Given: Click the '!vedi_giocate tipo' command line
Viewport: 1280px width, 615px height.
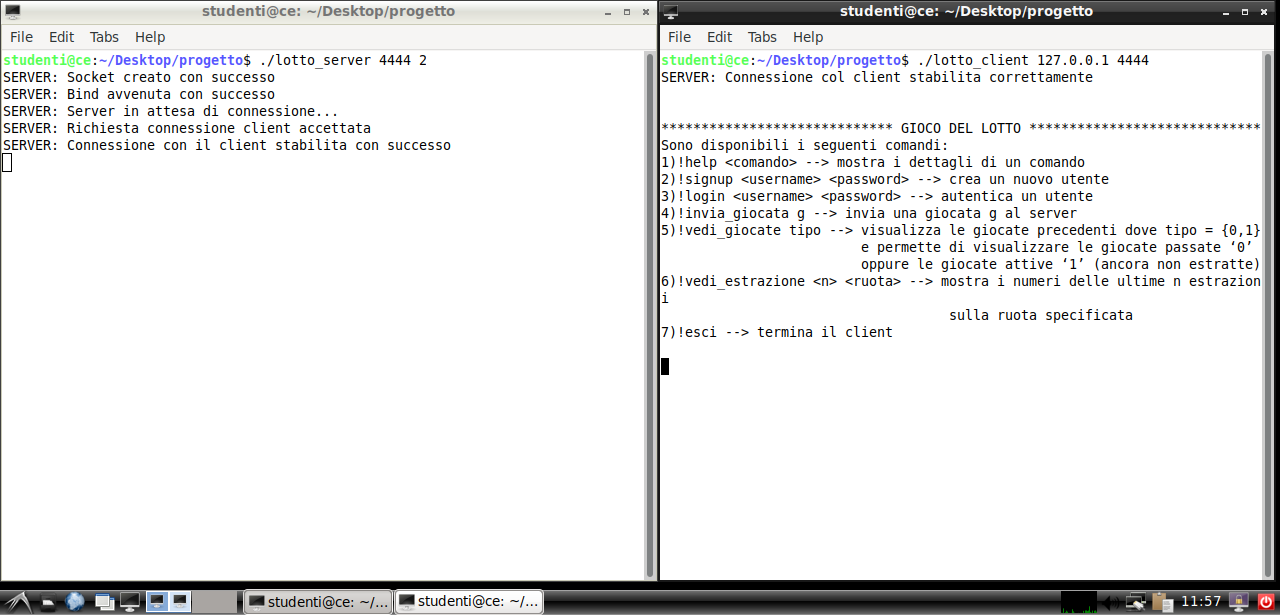Looking at the screenshot, I should [961, 230].
